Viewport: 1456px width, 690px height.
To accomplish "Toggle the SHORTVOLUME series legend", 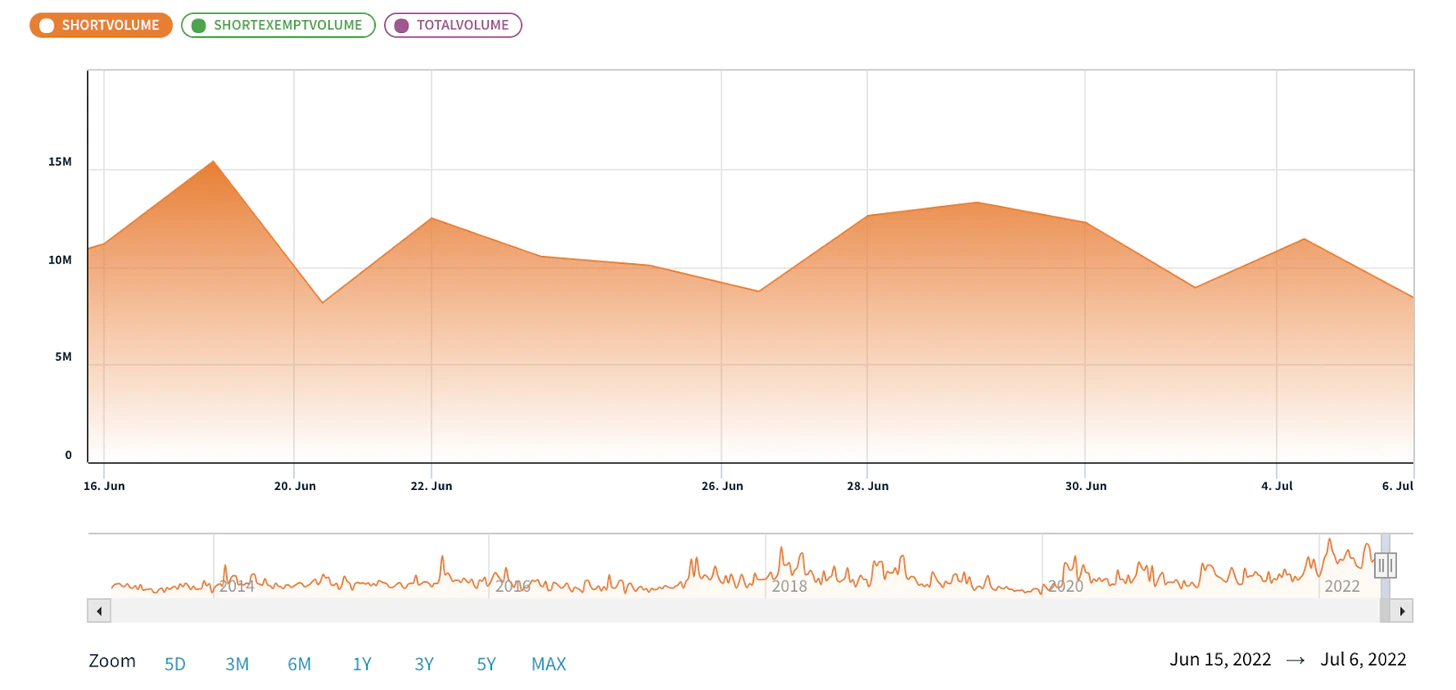I will [100, 26].
